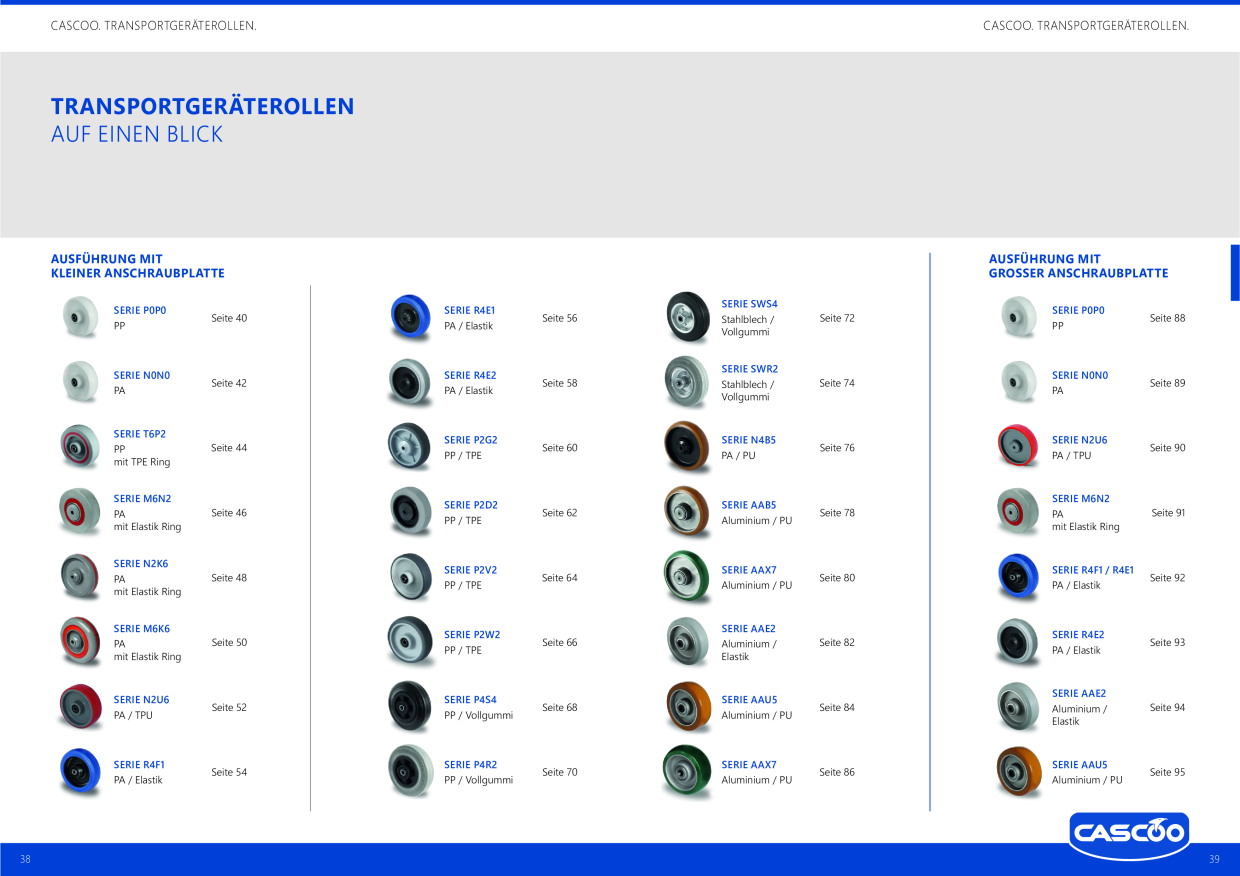Click the 'KLEINER ANSCHRAUBPLATTE' section heading

(138, 273)
